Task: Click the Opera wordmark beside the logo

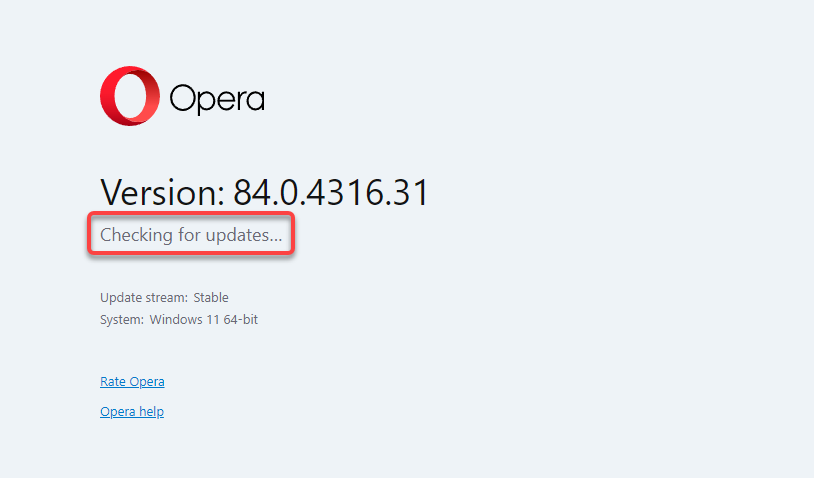Action: pos(216,99)
